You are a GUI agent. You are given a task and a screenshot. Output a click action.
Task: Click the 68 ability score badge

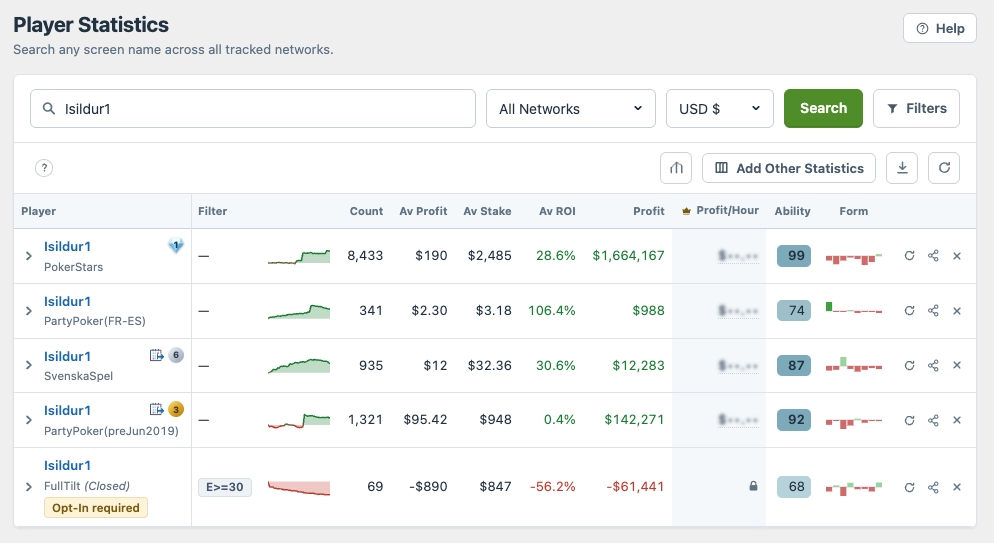click(794, 487)
